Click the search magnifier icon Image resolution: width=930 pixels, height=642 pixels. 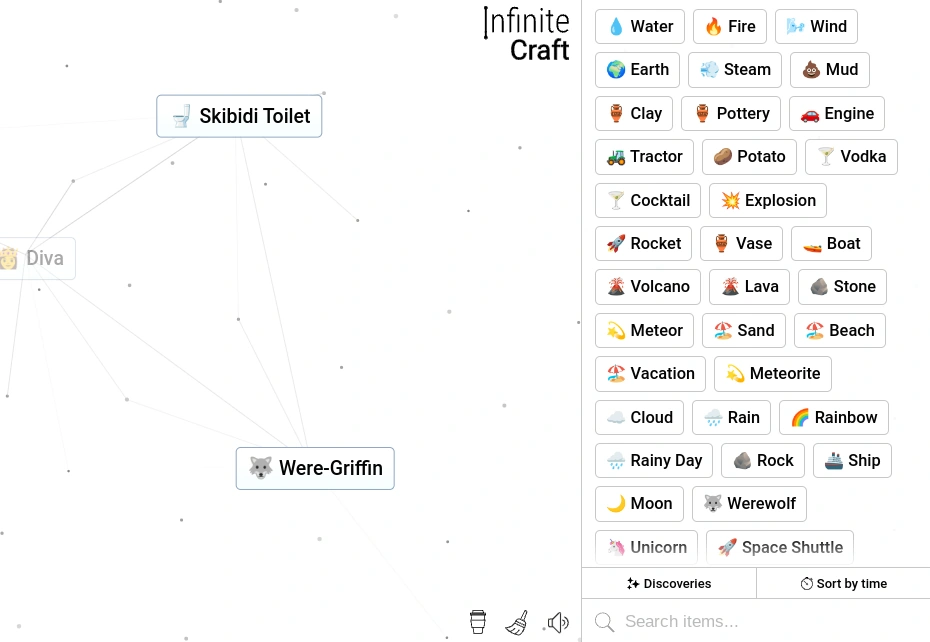(604, 621)
